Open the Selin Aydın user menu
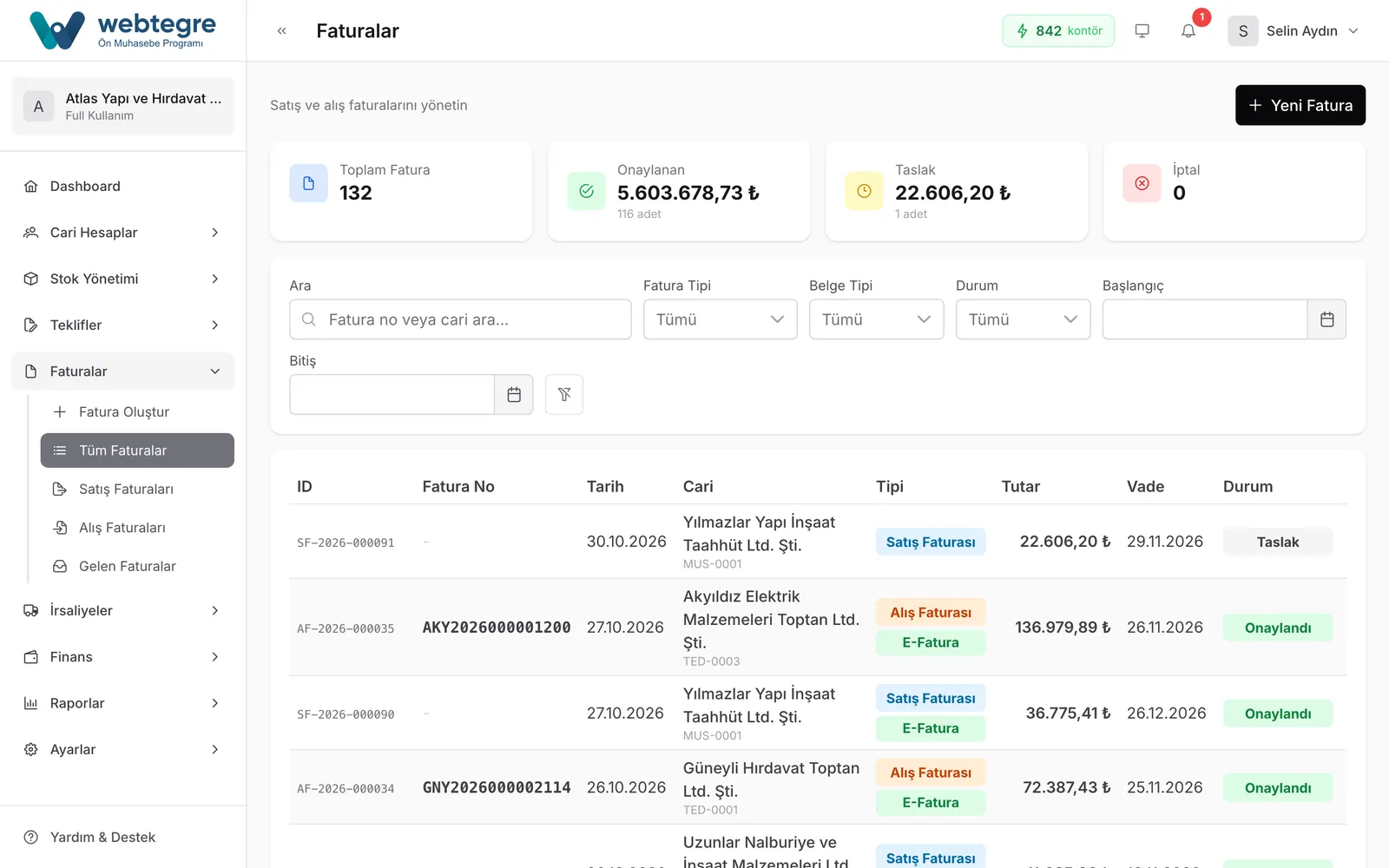The image size is (1389, 868). 1294,31
